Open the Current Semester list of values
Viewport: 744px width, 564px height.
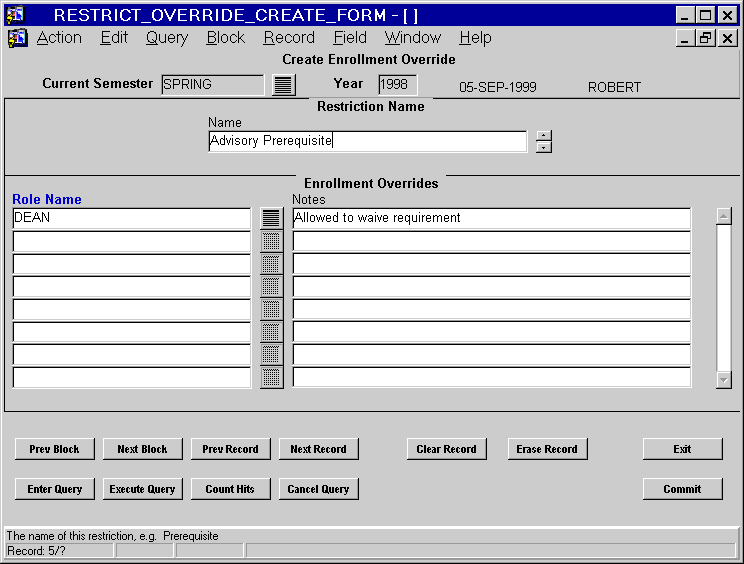(284, 85)
